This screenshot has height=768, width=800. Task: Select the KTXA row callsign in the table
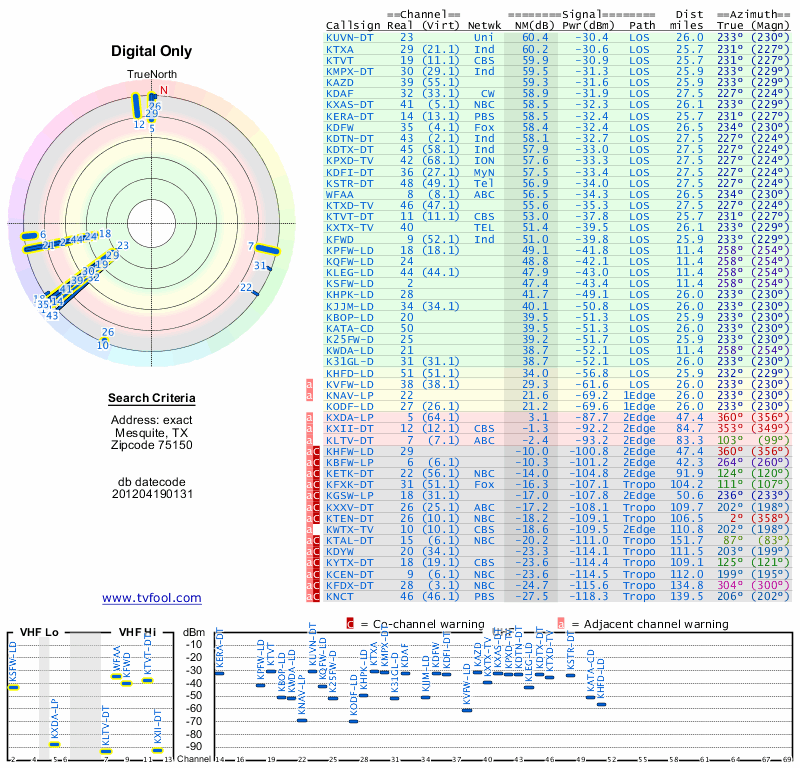click(x=340, y=49)
